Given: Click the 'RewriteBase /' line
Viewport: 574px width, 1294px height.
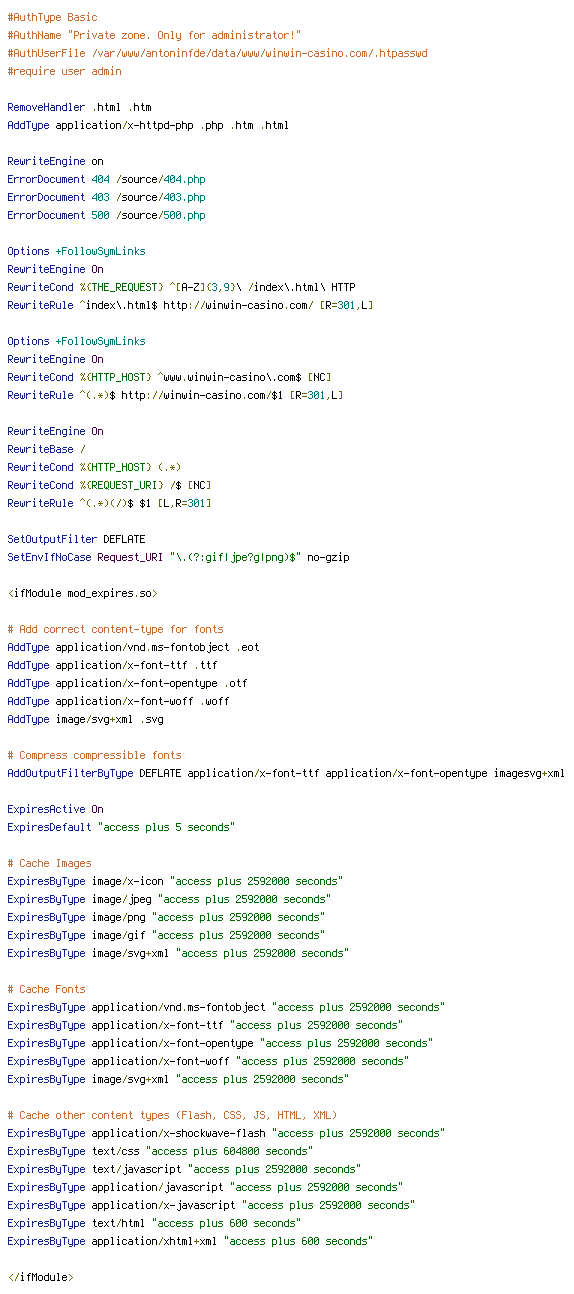Looking at the screenshot, I should click(46, 449).
